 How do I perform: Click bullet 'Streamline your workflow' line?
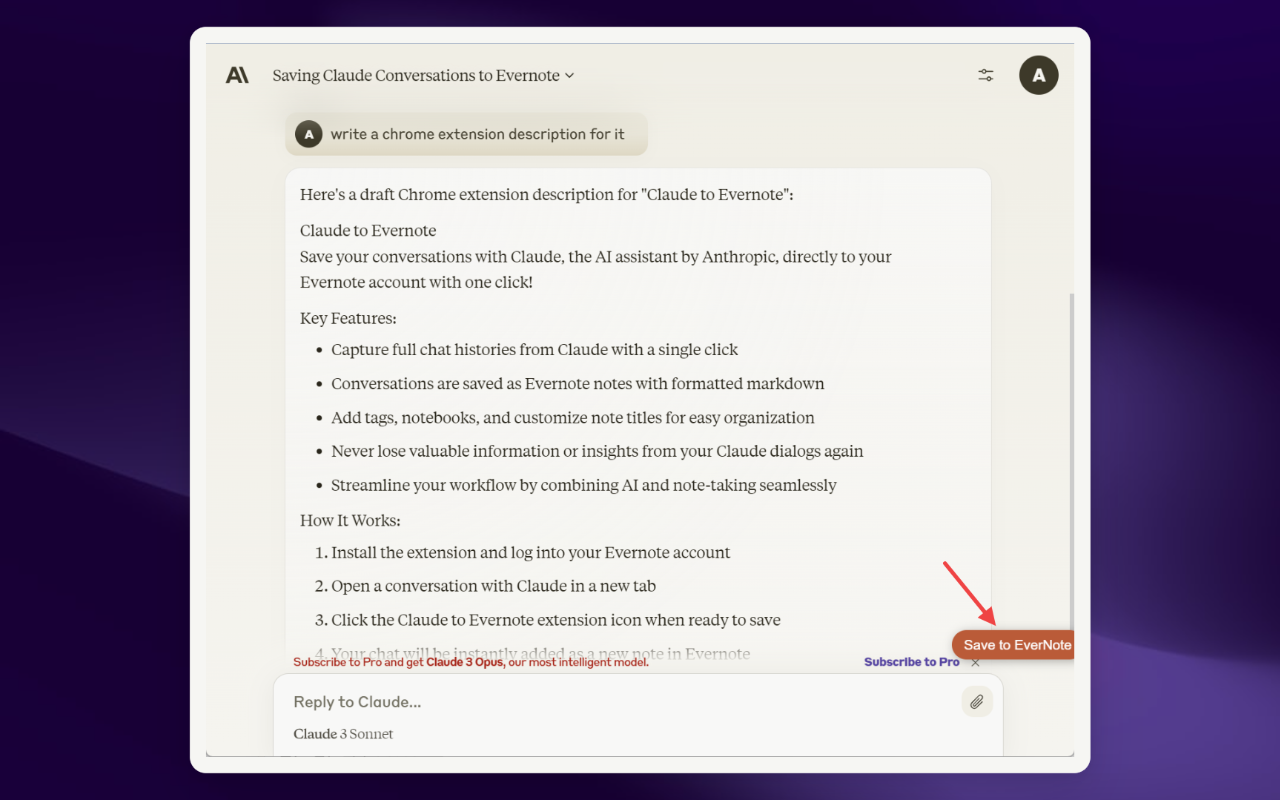click(x=584, y=485)
